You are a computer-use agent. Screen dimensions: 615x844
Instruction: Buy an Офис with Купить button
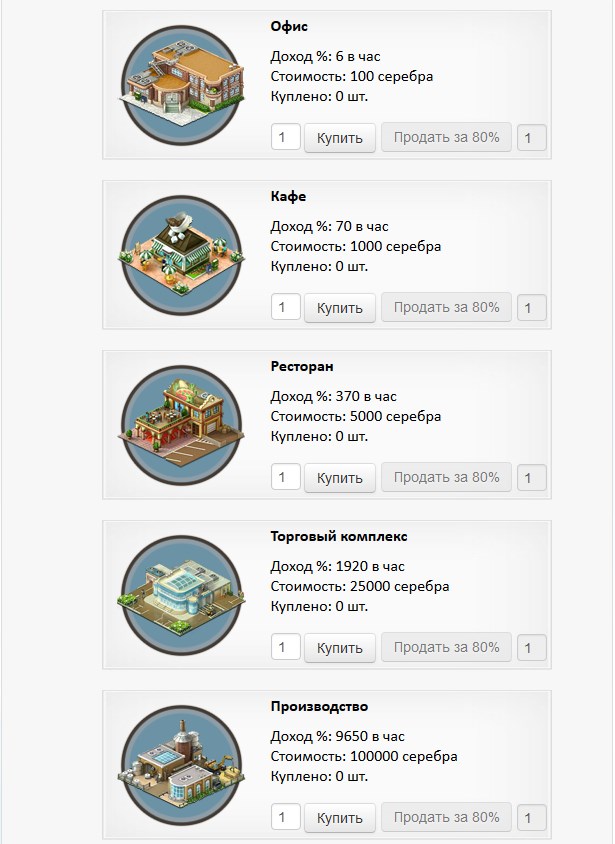[340, 138]
